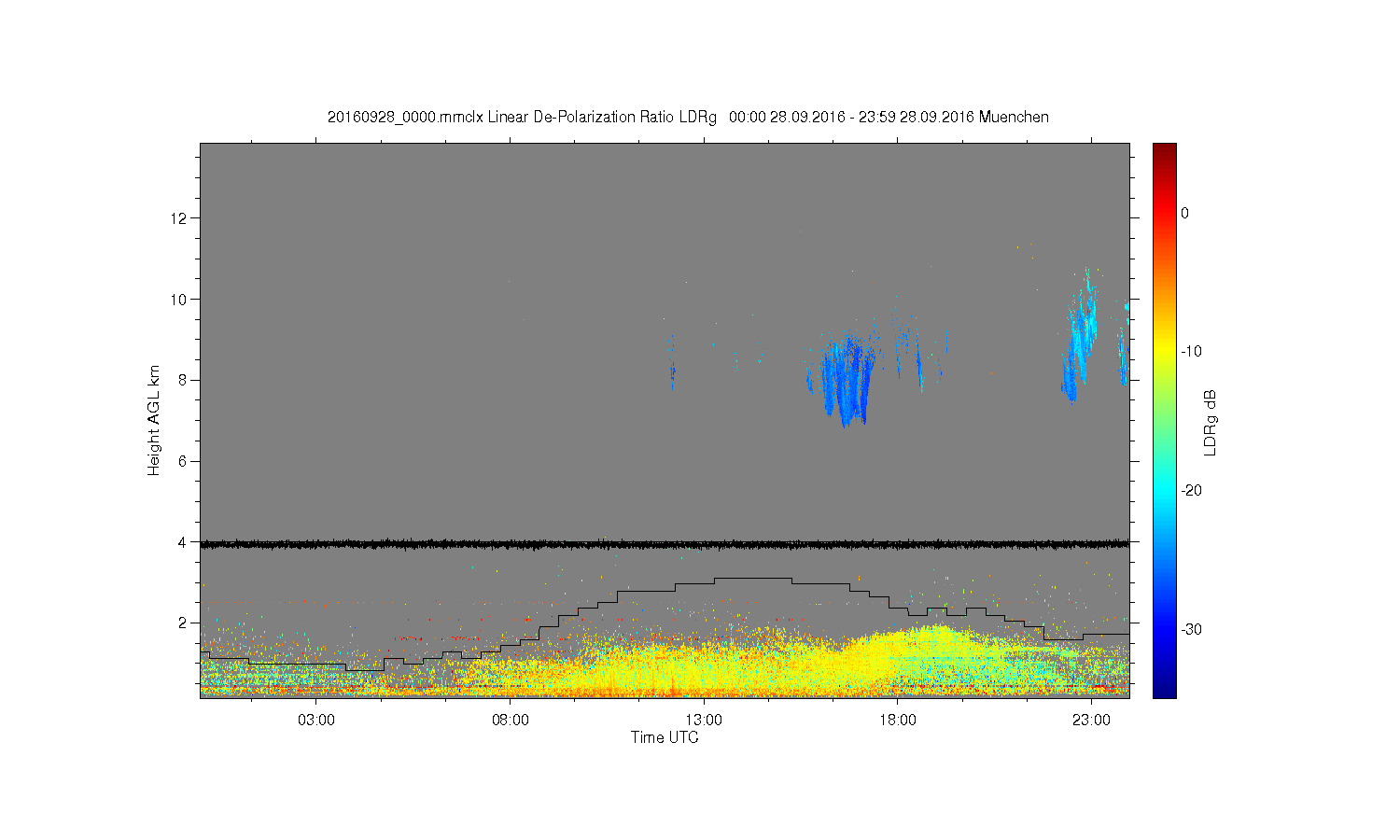
Task: Click the height tick label 12
Action: pyautogui.click(x=180, y=218)
